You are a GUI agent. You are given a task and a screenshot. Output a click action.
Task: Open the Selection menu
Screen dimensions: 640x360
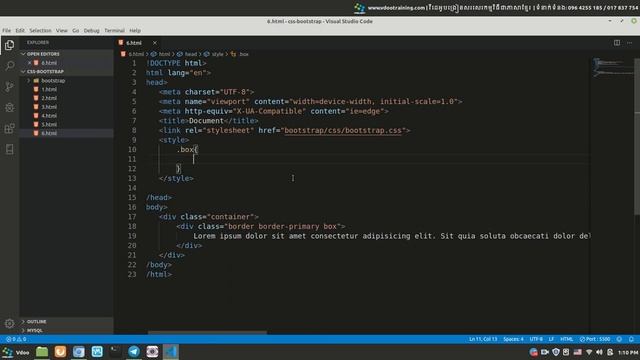point(40,31)
